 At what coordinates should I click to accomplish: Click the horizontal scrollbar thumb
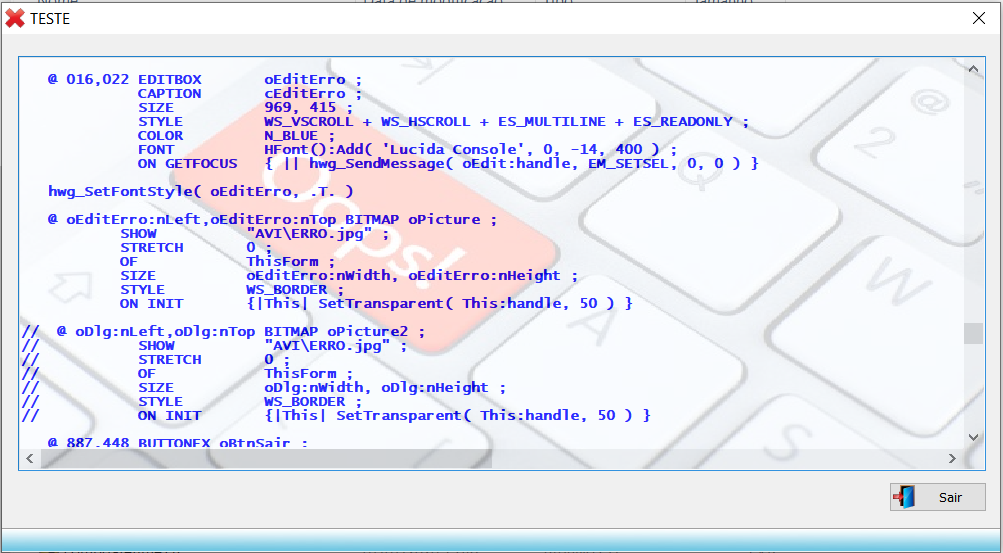pyautogui.click(x=266, y=458)
